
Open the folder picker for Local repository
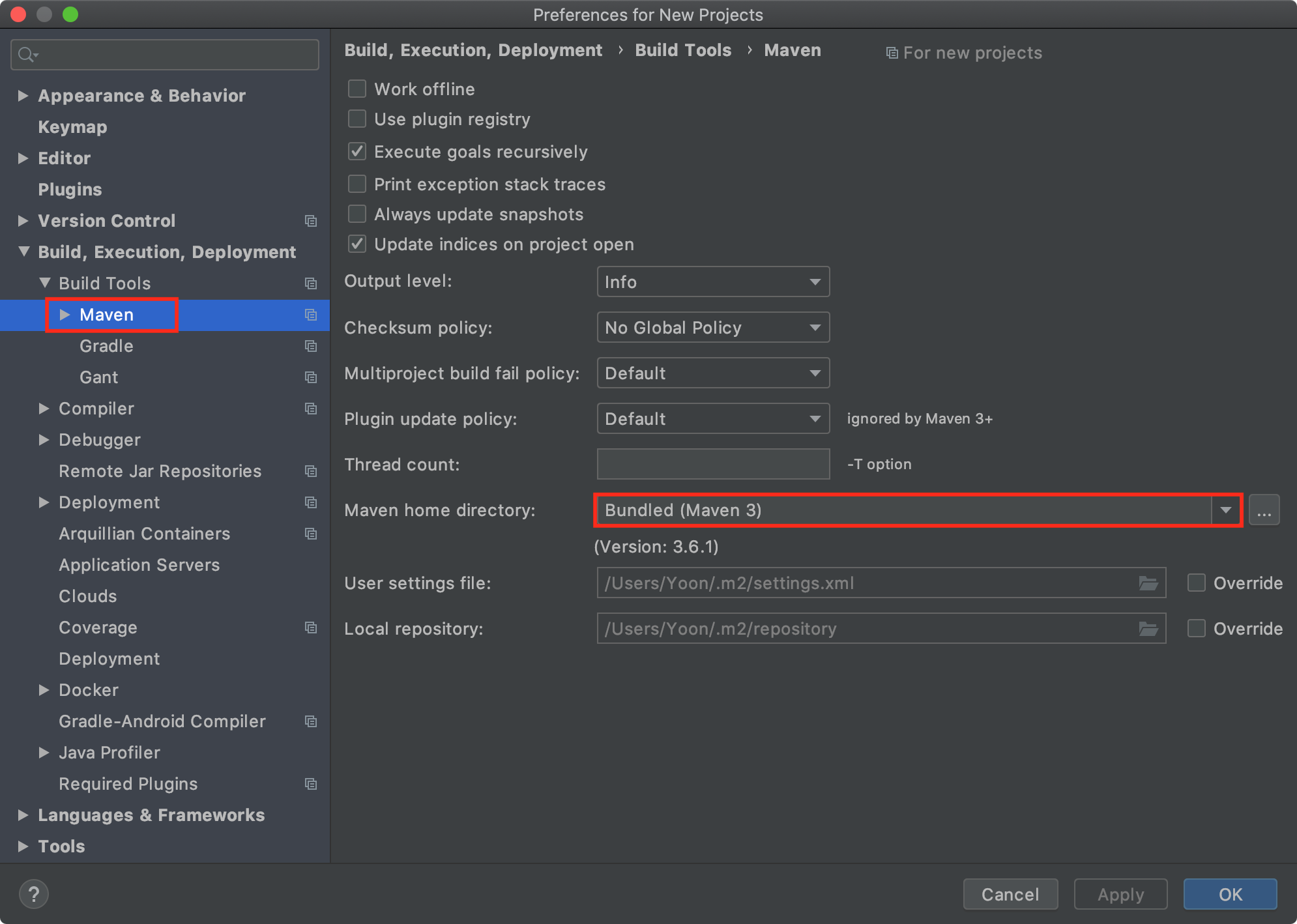tap(1148, 628)
